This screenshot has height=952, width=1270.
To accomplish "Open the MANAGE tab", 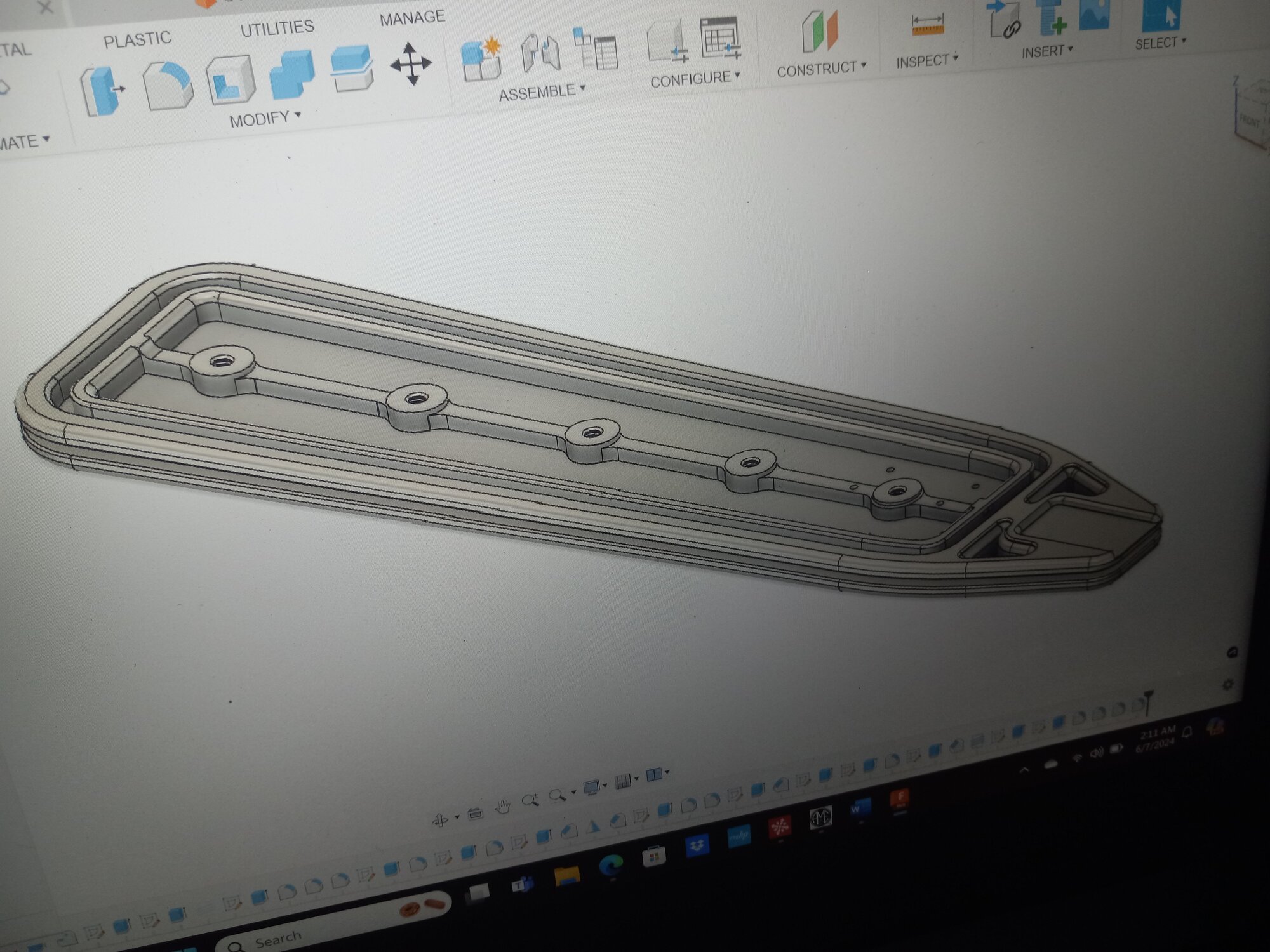I will (411, 18).
